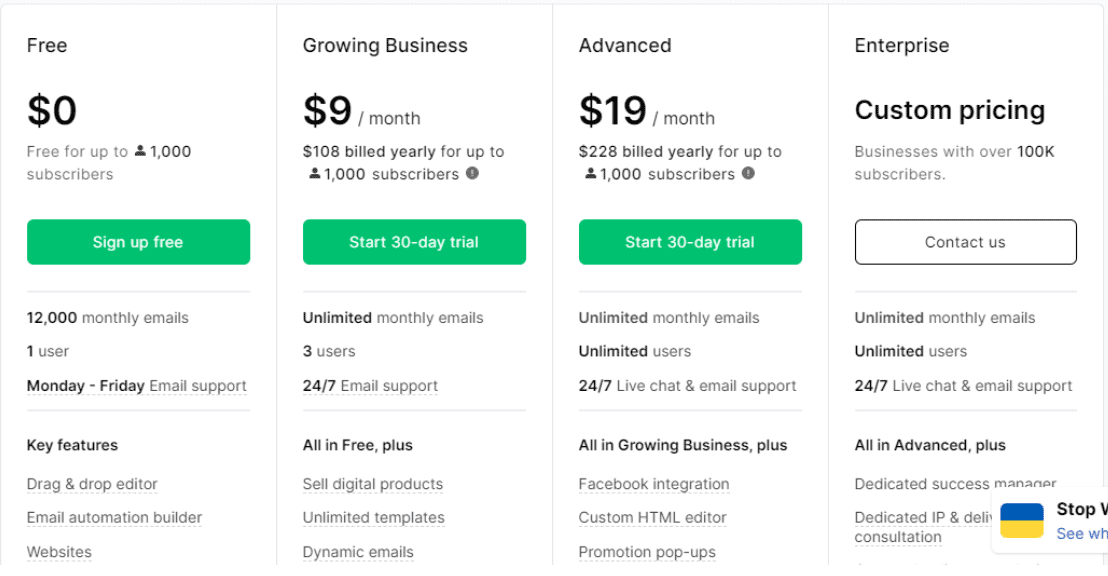This screenshot has width=1108, height=576.
Task: Click the Dynamic emails feature
Action: [x=358, y=552]
